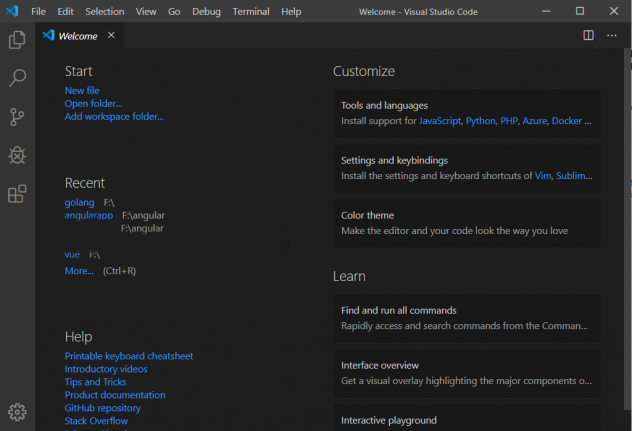Install Python support link

[x=480, y=121]
